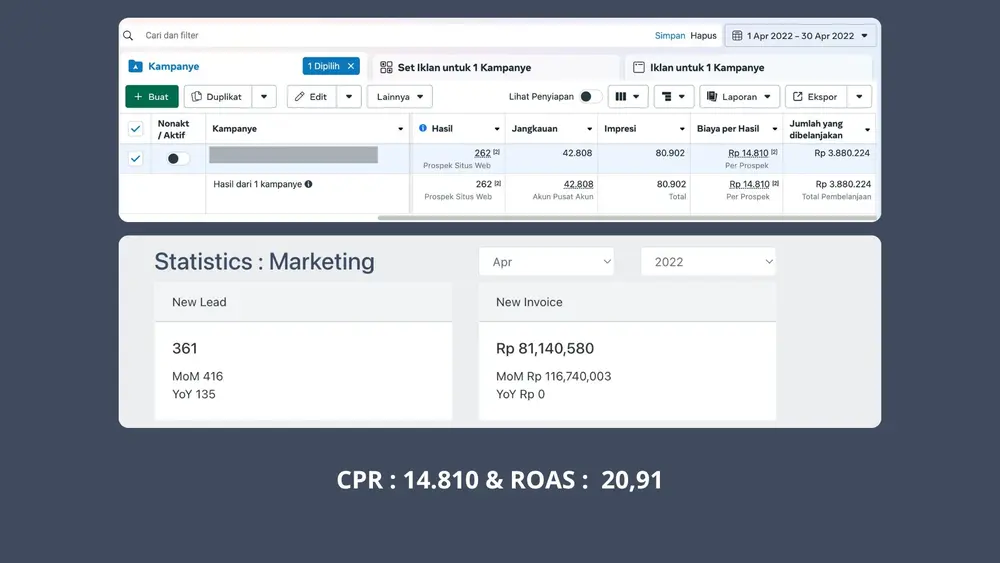Uncheck the campaign row checkbox
1000x563 pixels.
(x=135, y=159)
